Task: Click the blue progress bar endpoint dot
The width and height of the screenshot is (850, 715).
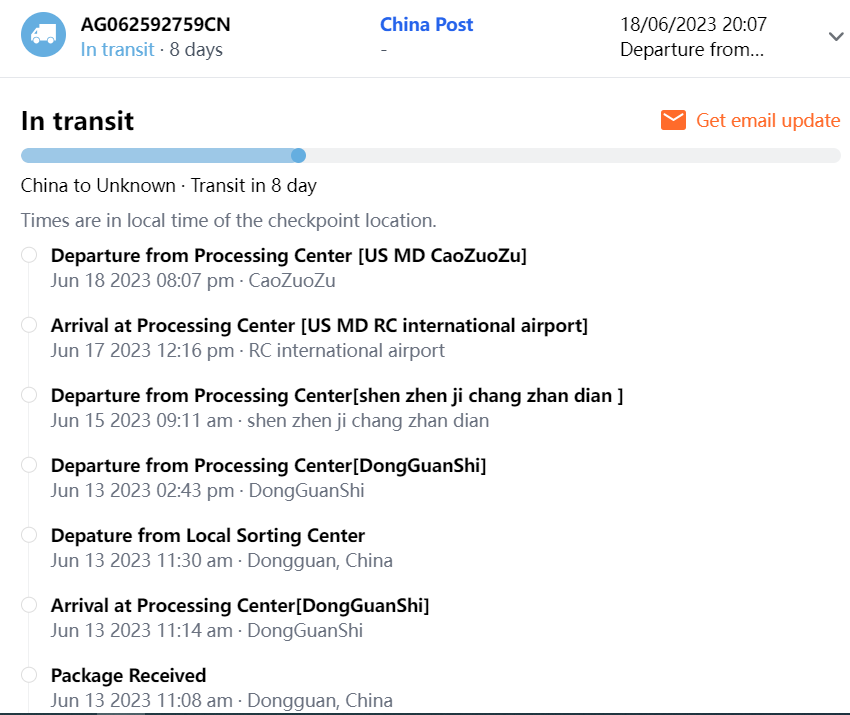Action: tap(298, 155)
